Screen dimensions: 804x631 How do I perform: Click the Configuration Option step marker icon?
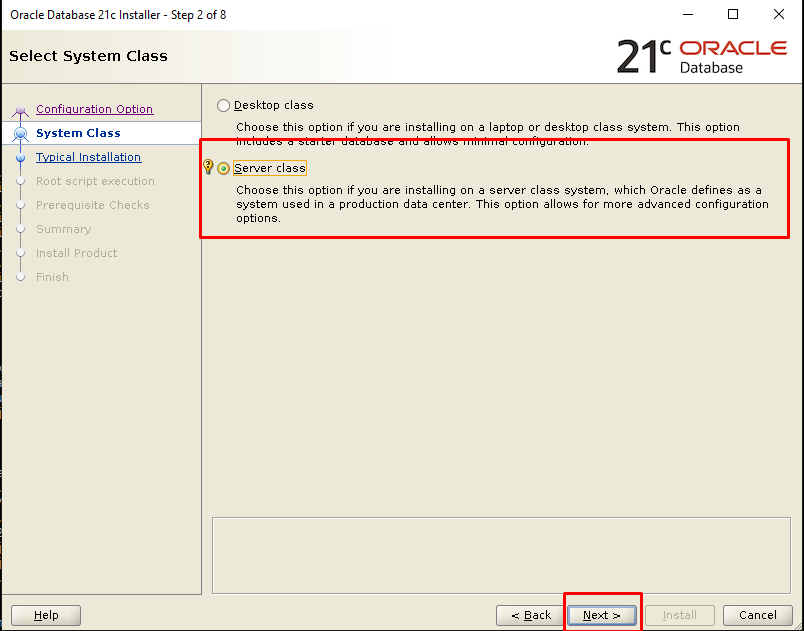21,110
